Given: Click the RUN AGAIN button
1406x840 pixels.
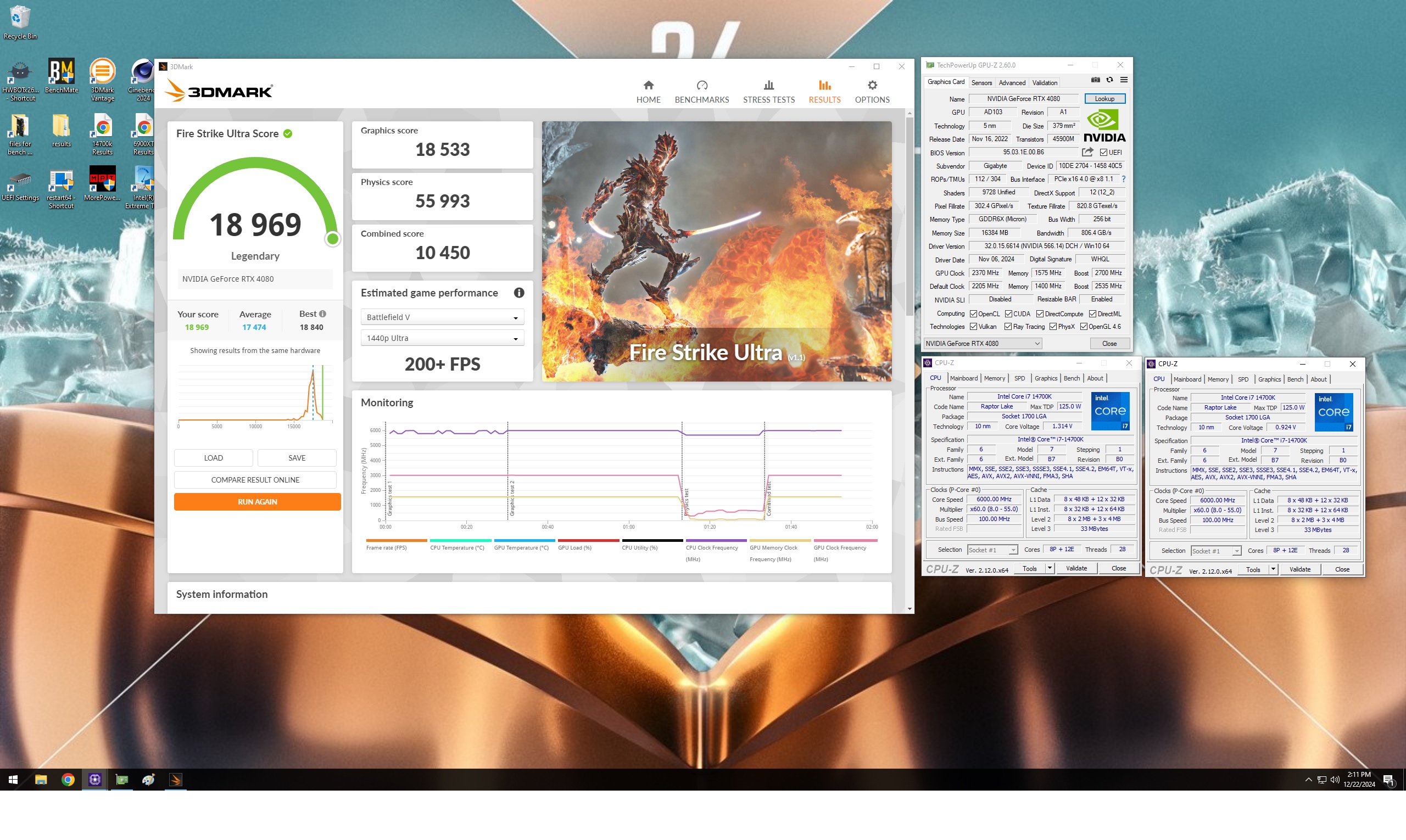Looking at the screenshot, I should (x=257, y=502).
